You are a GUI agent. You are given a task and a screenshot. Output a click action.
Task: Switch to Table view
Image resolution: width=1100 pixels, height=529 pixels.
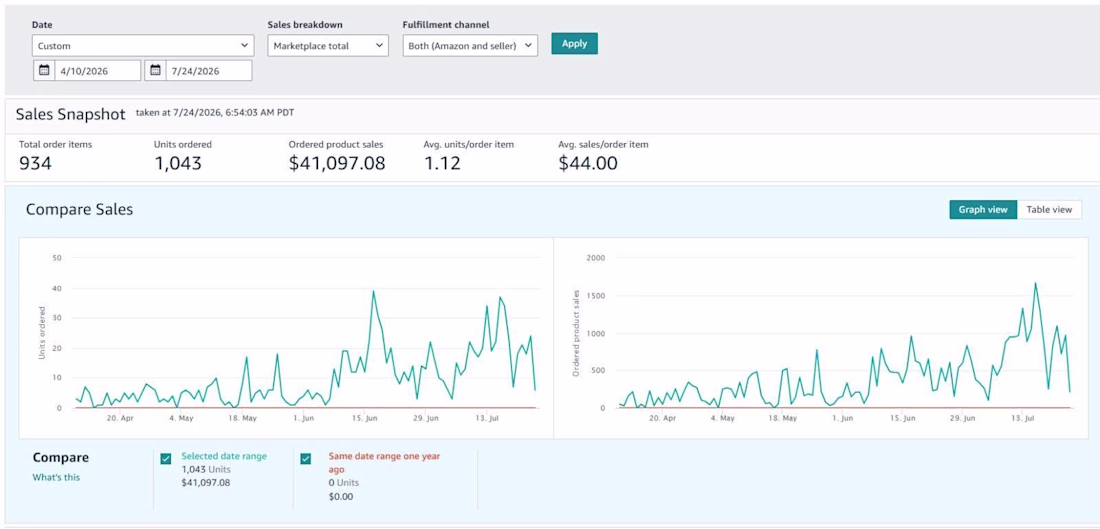click(x=1049, y=209)
